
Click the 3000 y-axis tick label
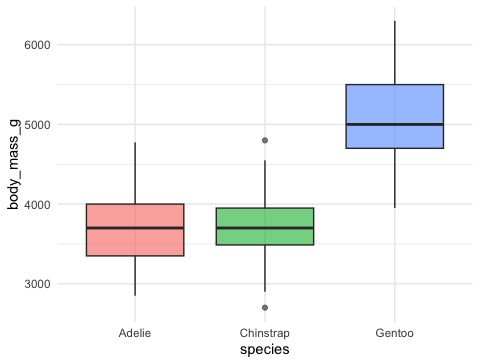click(37, 284)
